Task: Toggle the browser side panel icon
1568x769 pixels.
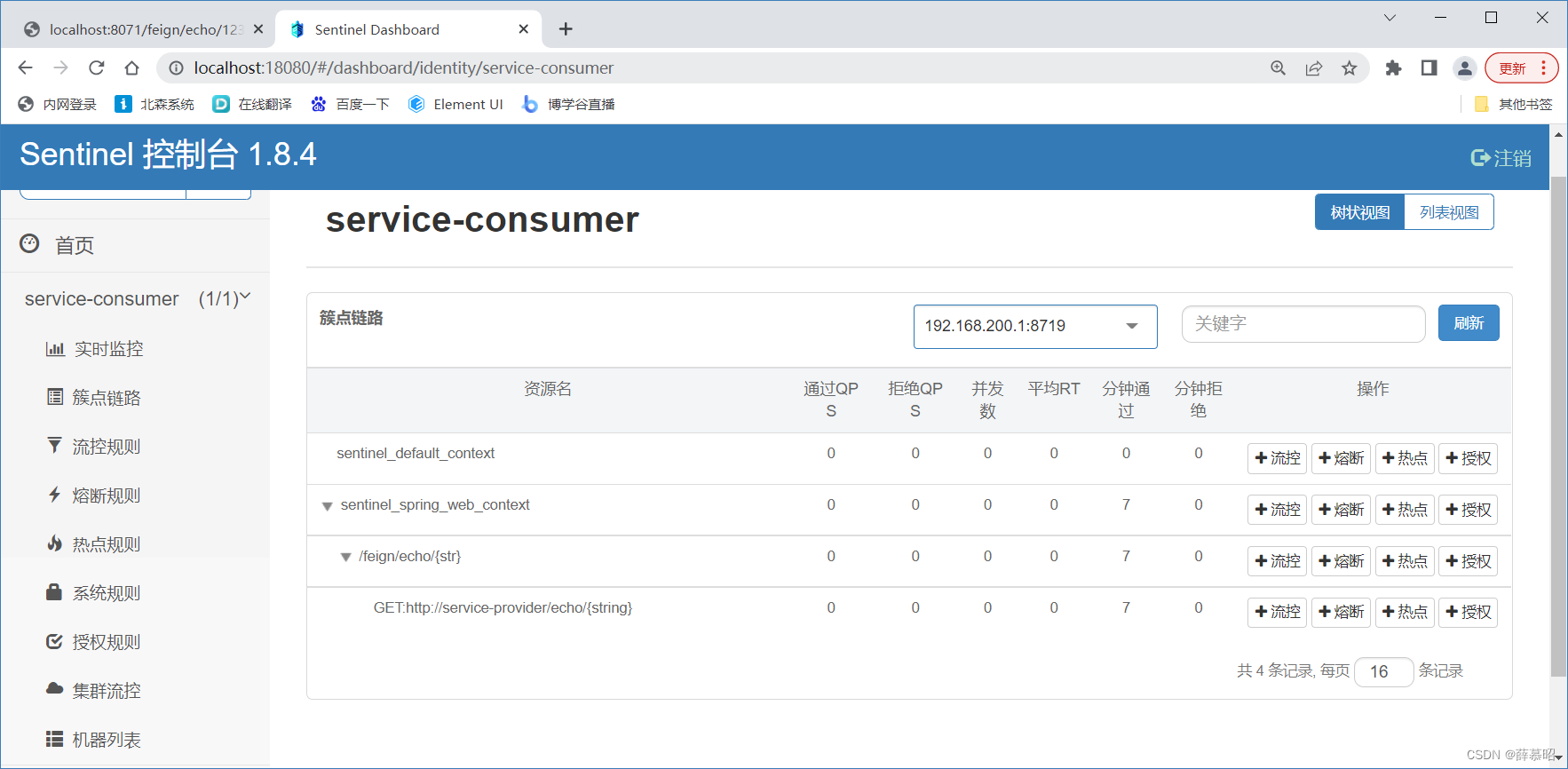Action: click(x=1429, y=67)
